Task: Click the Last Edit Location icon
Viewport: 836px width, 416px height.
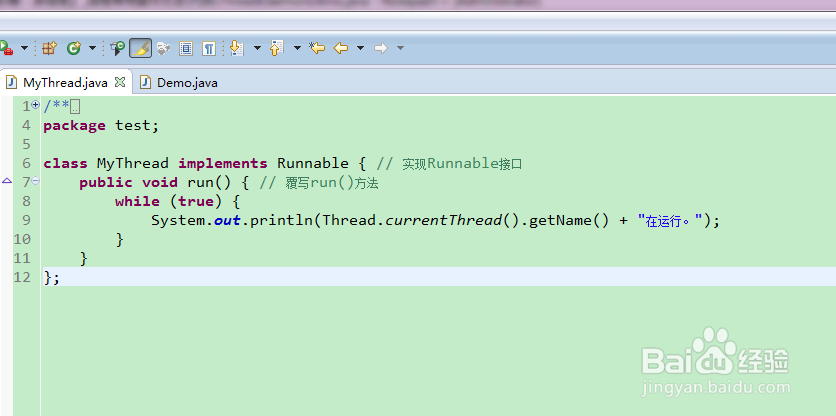Action: [x=317, y=49]
